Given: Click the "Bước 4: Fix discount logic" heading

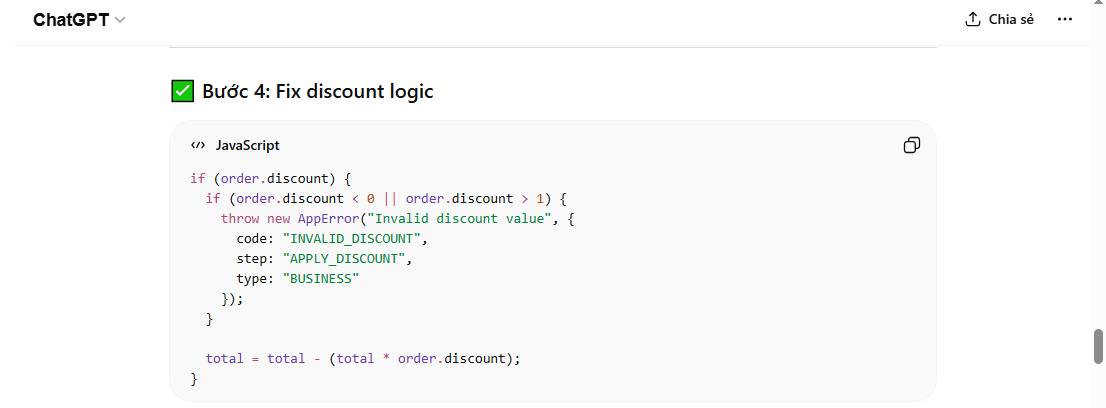Looking at the screenshot, I should click(317, 92).
